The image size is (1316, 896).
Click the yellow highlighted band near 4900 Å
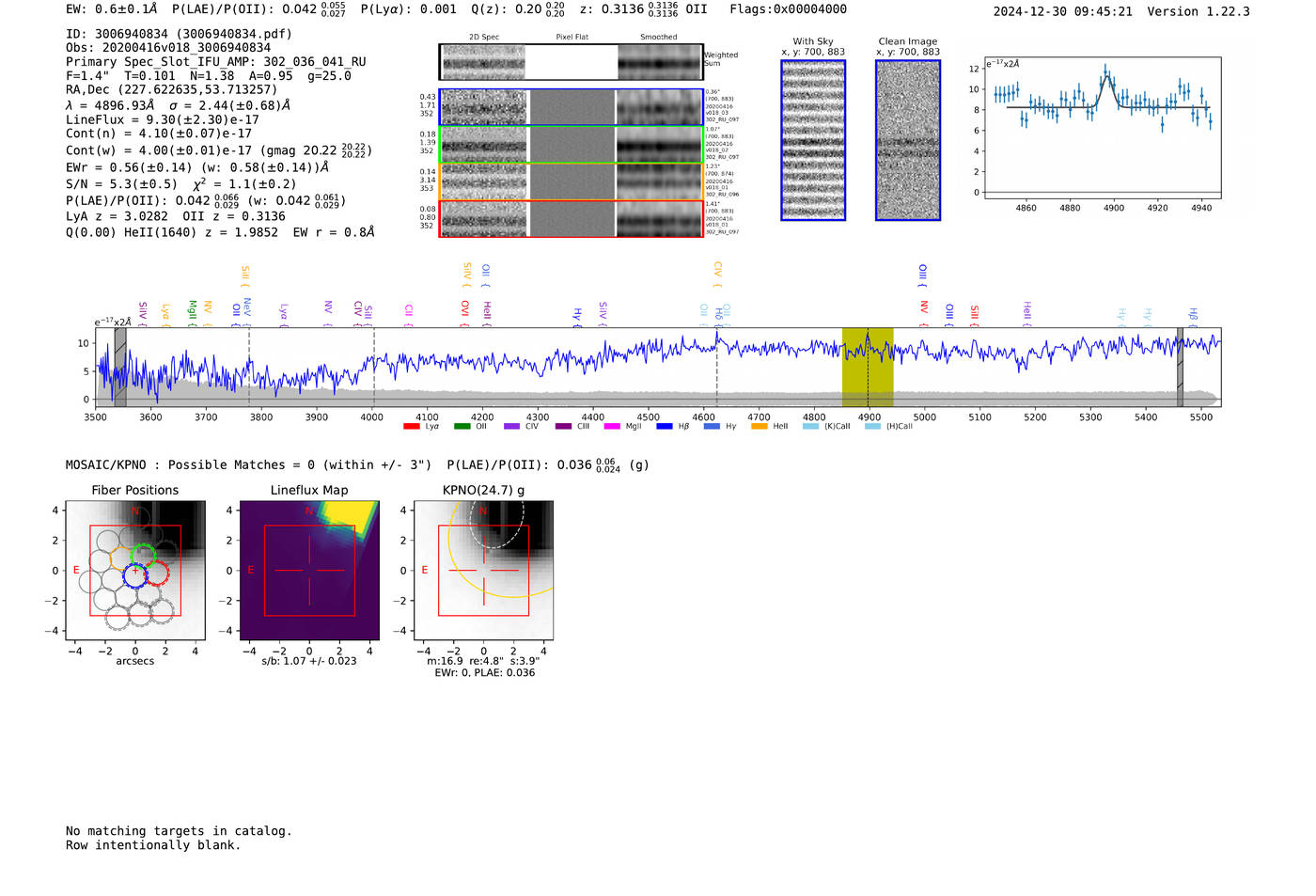(x=868, y=367)
